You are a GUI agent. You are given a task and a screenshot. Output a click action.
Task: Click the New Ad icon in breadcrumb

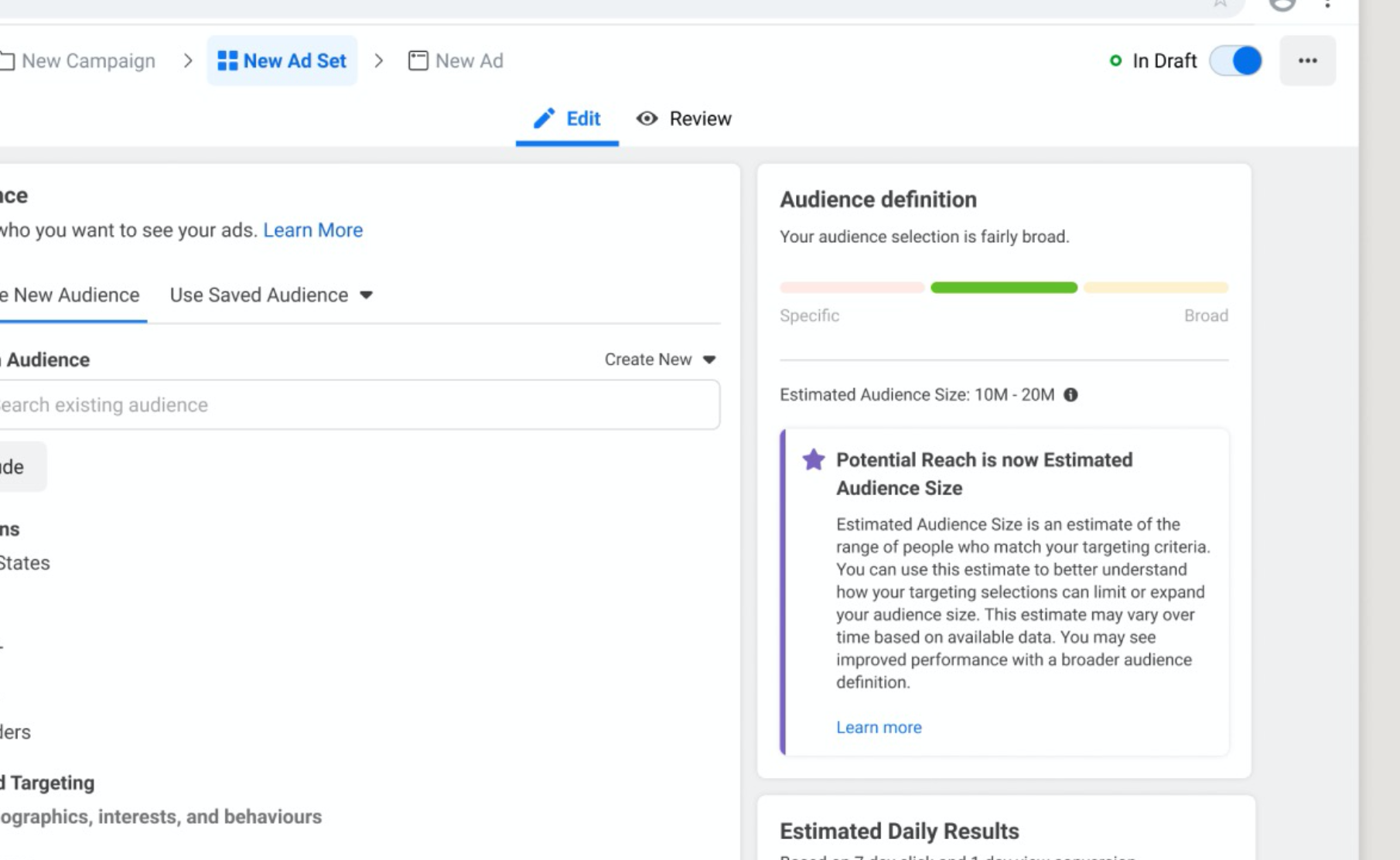click(418, 60)
